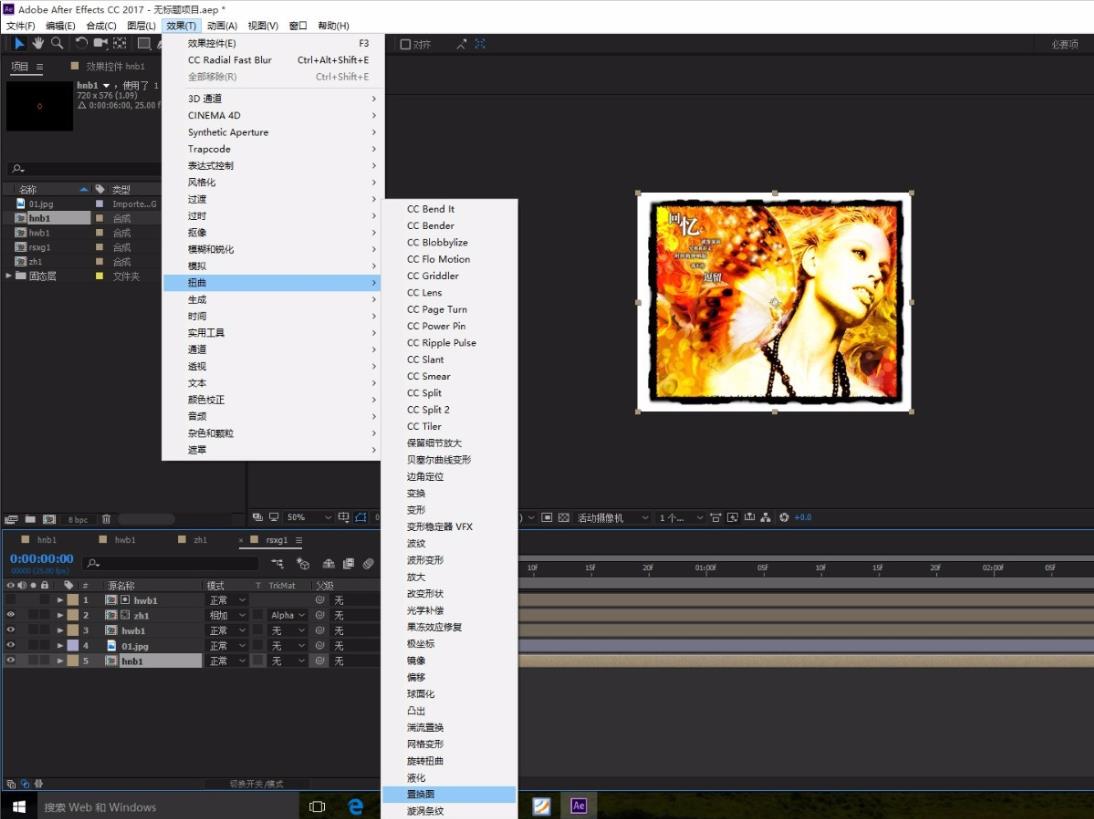Enable the 对齐 snapping checkbox
1094x819 pixels.
coord(406,44)
